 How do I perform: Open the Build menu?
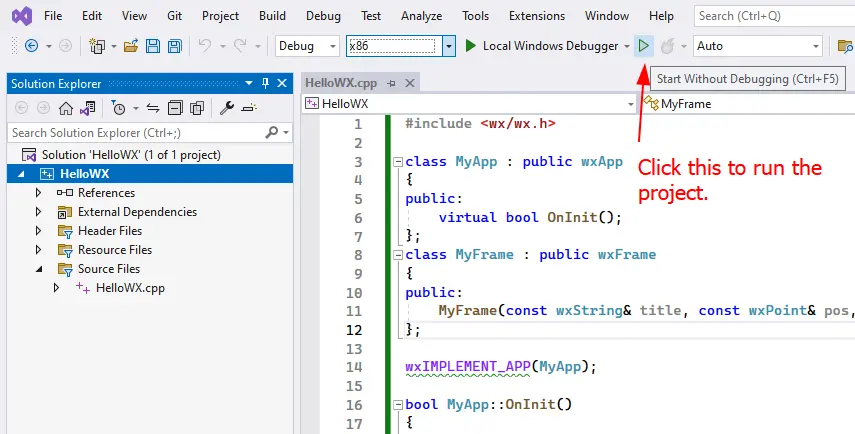point(272,16)
